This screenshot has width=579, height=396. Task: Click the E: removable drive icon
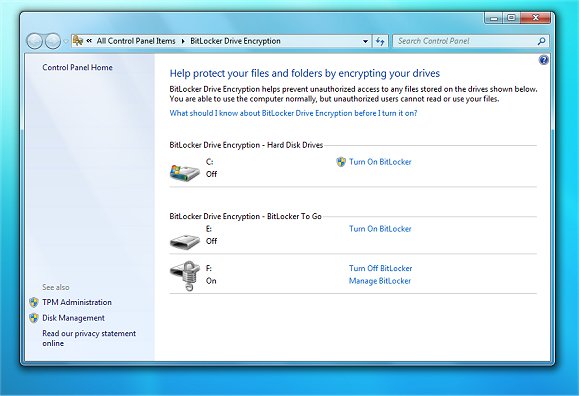(x=185, y=241)
